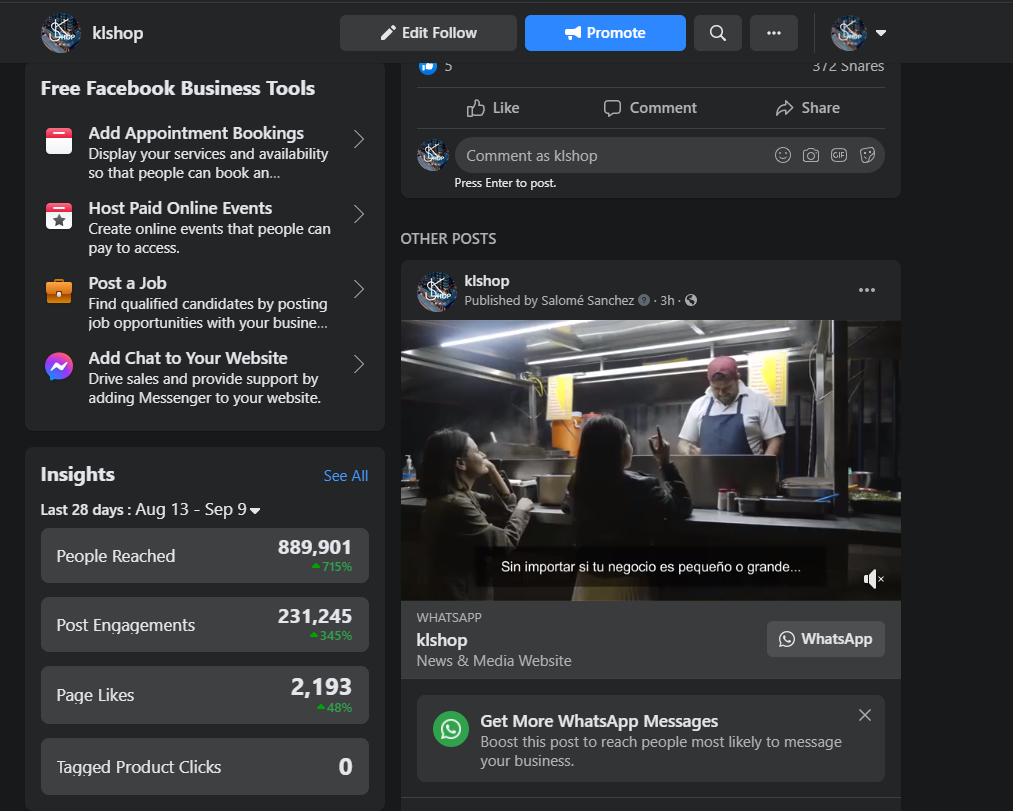Expand the account dropdown arrow
The height and width of the screenshot is (811, 1013).
(881, 33)
